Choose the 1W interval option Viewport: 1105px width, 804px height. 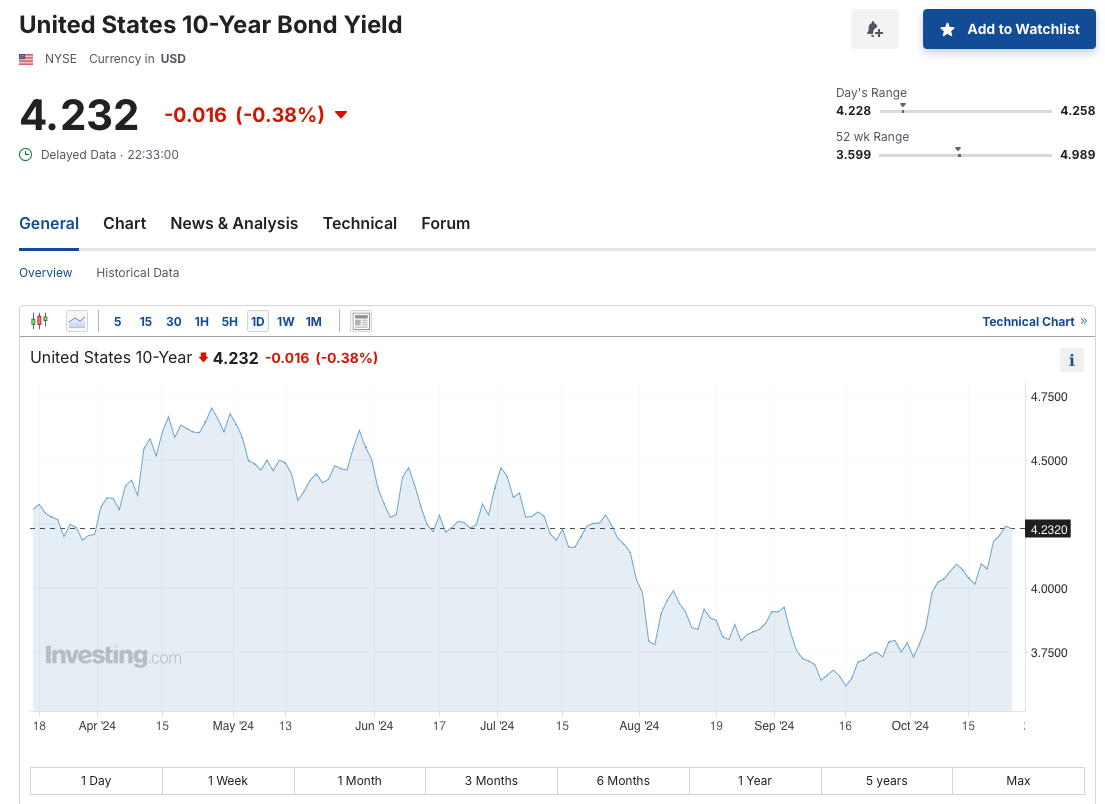click(x=285, y=321)
